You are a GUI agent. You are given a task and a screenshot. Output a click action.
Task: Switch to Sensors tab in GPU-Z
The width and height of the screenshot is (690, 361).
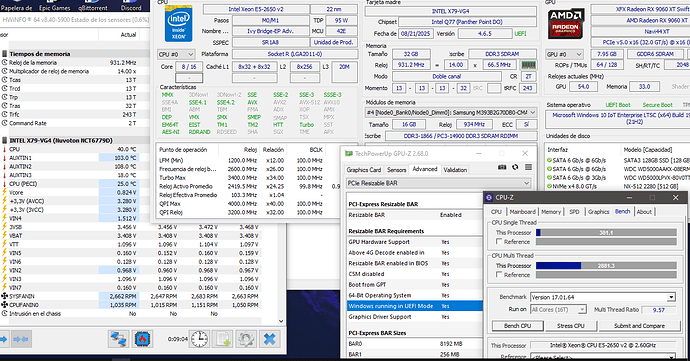tap(396, 170)
